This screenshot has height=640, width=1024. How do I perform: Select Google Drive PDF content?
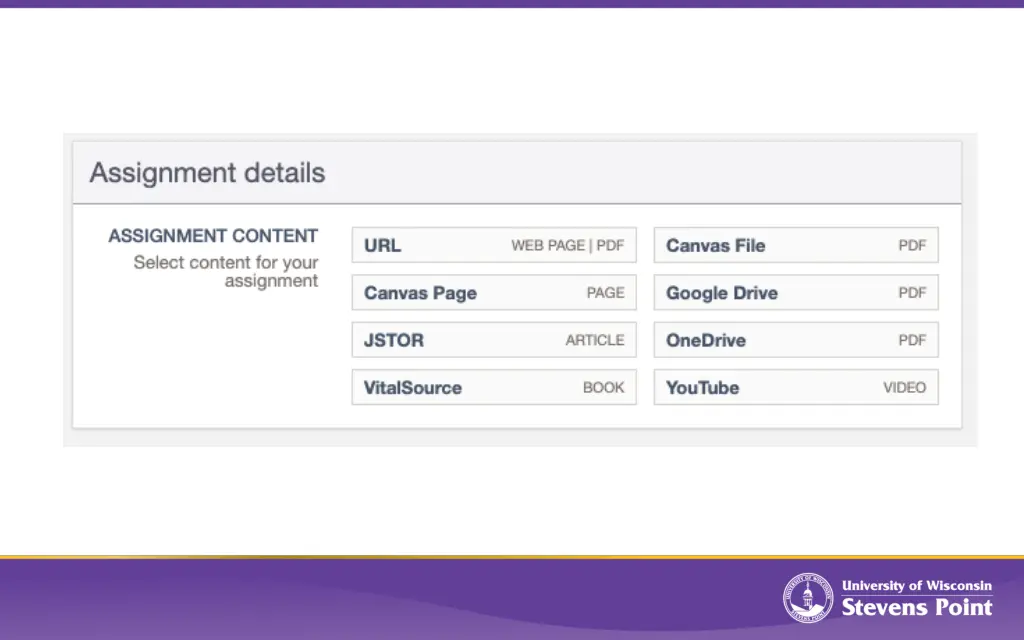[x=796, y=293]
